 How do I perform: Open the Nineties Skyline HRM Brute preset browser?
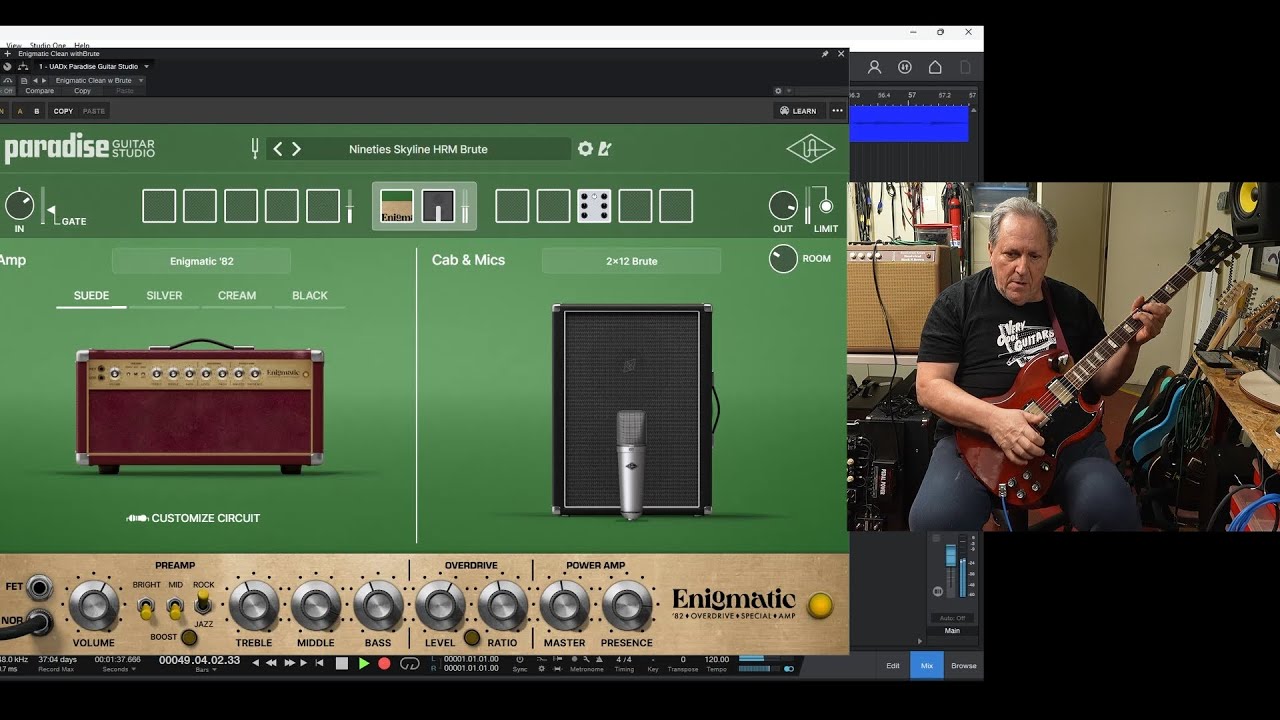[418, 149]
